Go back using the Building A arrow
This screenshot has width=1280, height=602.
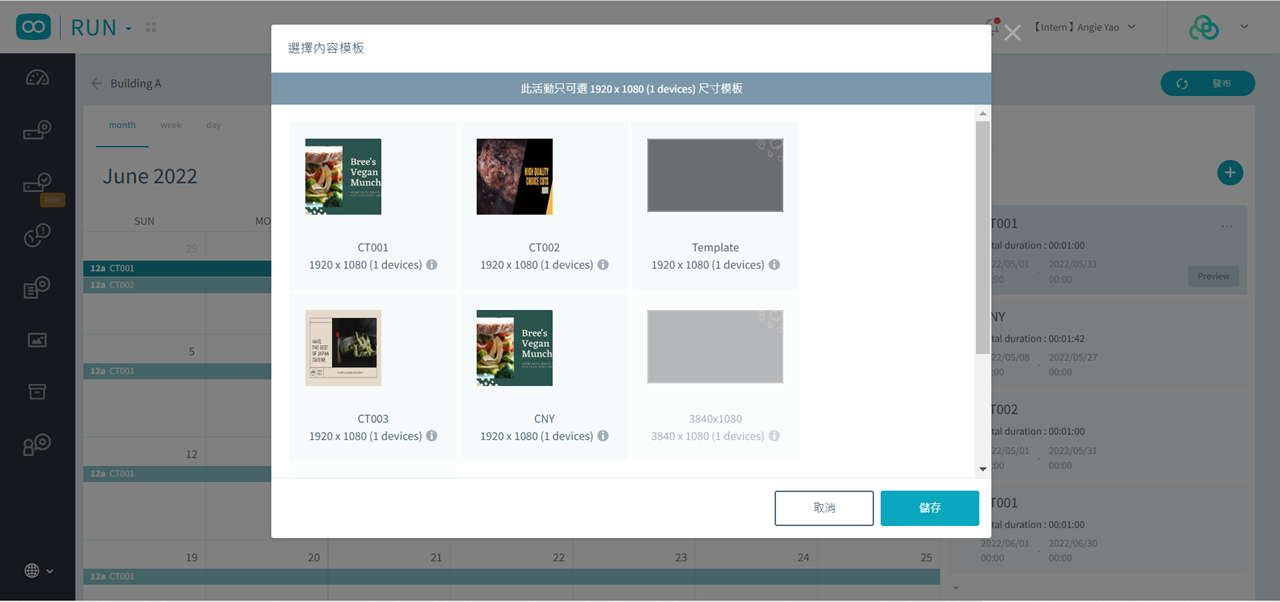[x=97, y=83]
